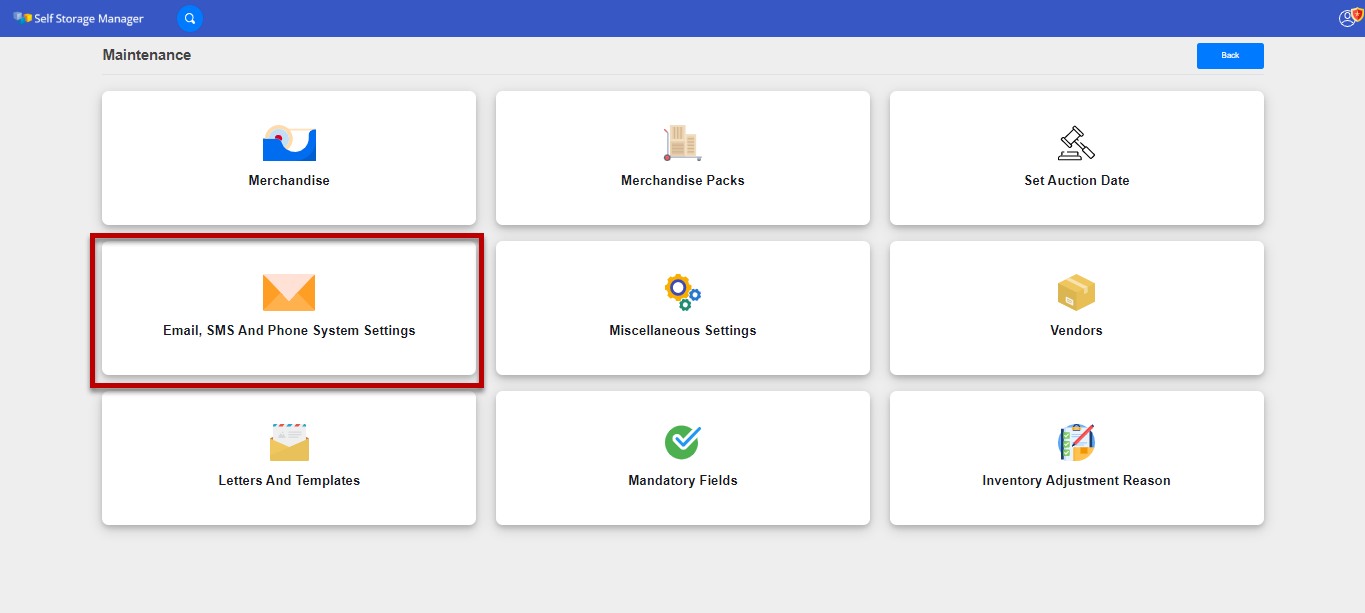Click the orange envelope email settings icon
Image resolution: width=1365 pixels, height=613 pixels.
[289, 292]
